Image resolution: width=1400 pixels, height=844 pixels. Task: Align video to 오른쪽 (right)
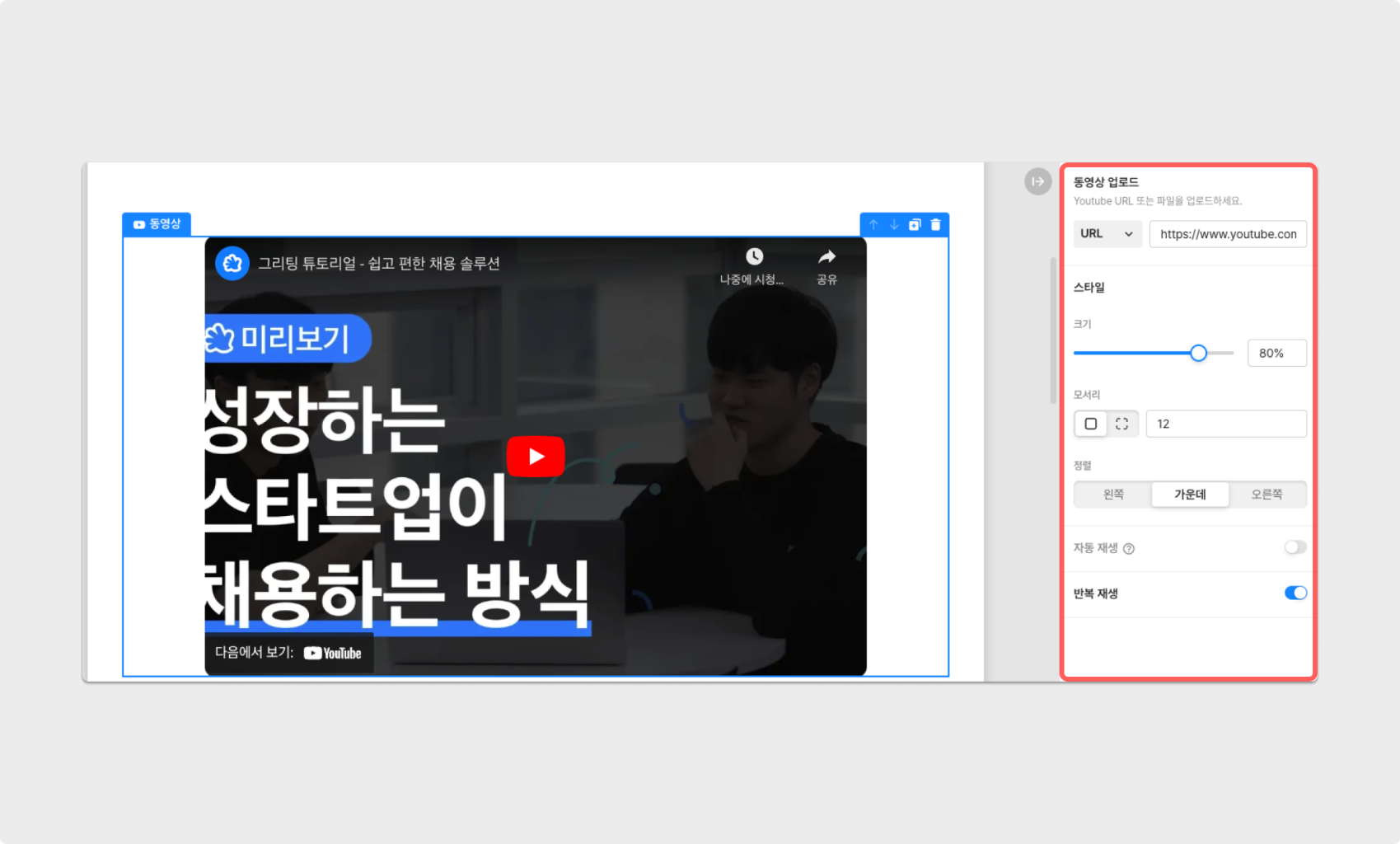(x=1267, y=495)
